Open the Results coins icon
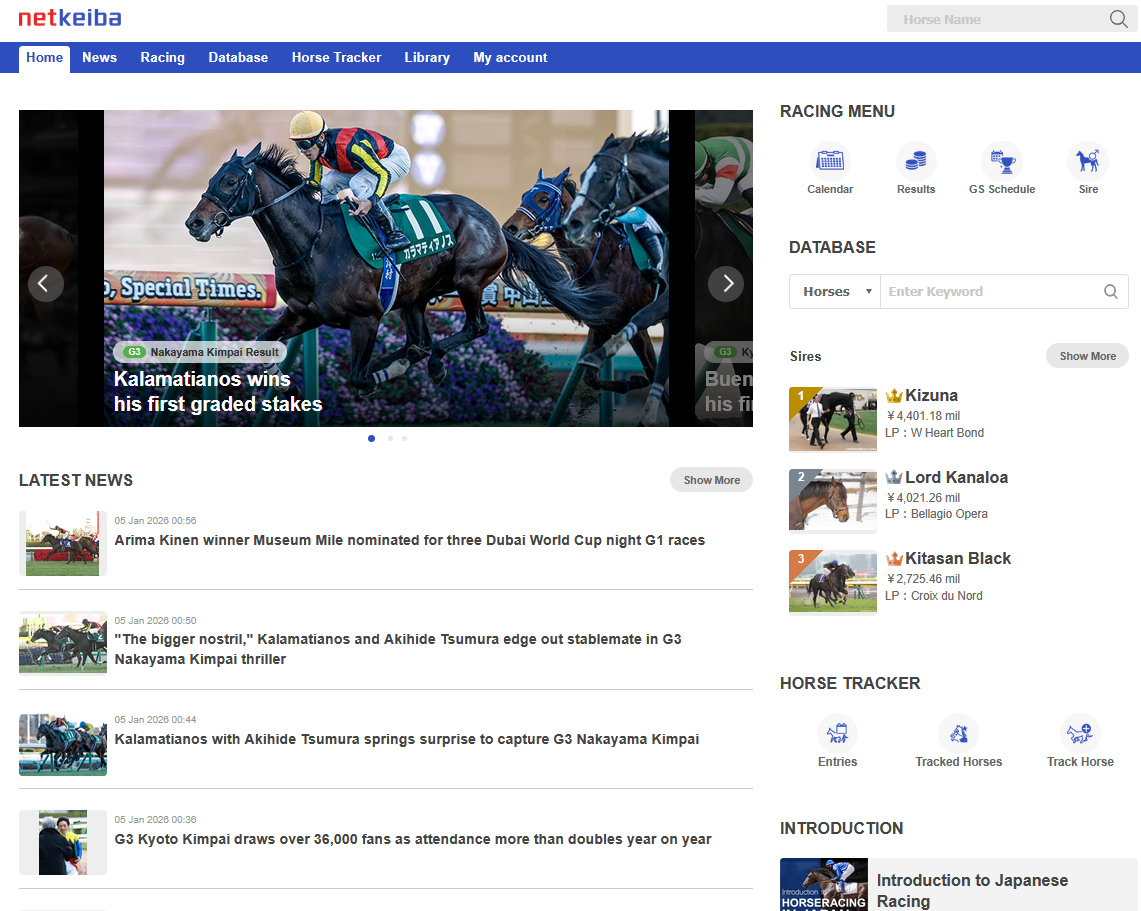 pyautogui.click(x=915, y=161)
